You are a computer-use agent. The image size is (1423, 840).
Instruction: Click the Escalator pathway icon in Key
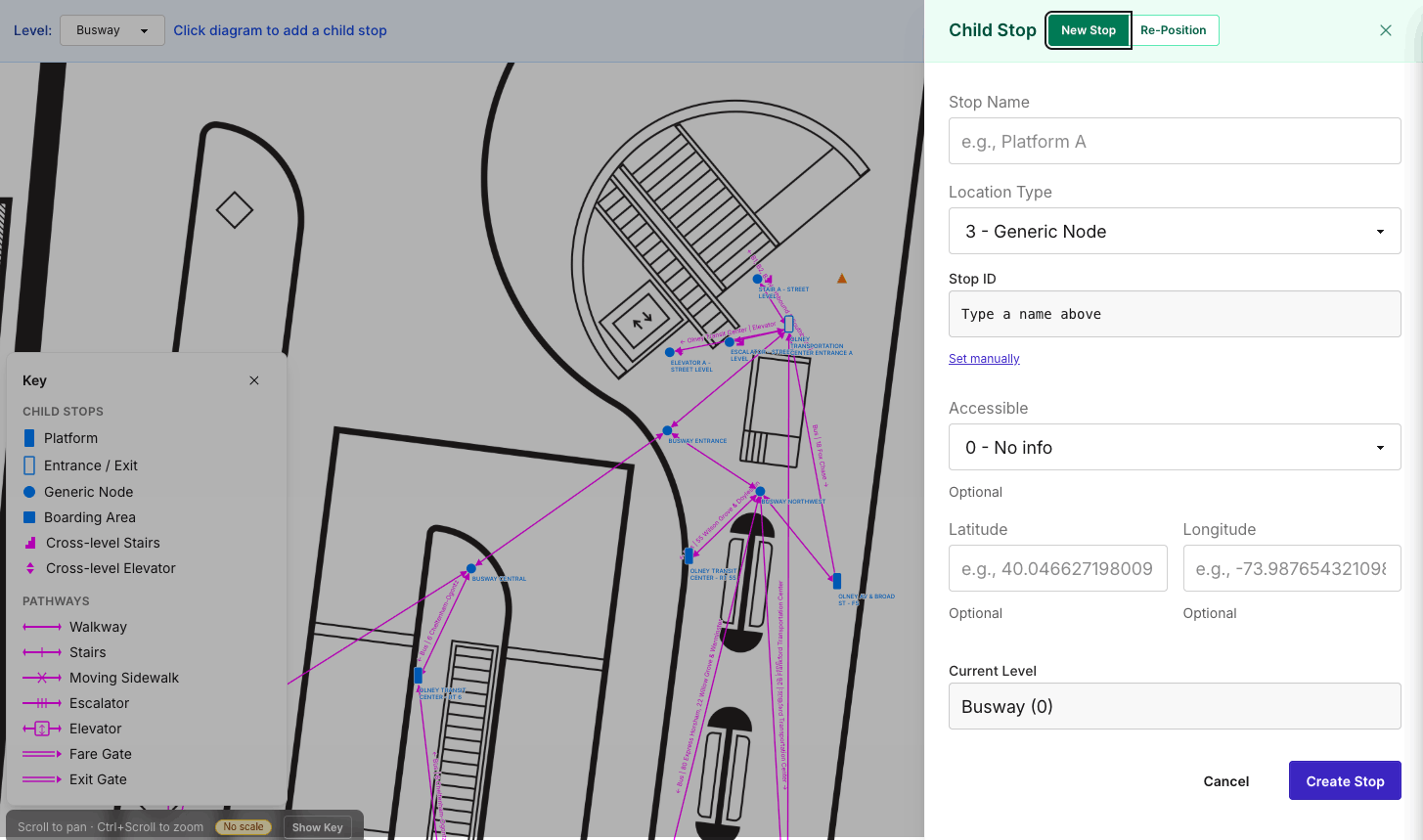pos(42,703)
